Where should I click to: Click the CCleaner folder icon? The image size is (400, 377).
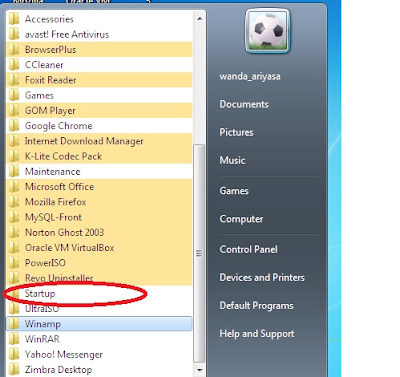pos(14,65)
